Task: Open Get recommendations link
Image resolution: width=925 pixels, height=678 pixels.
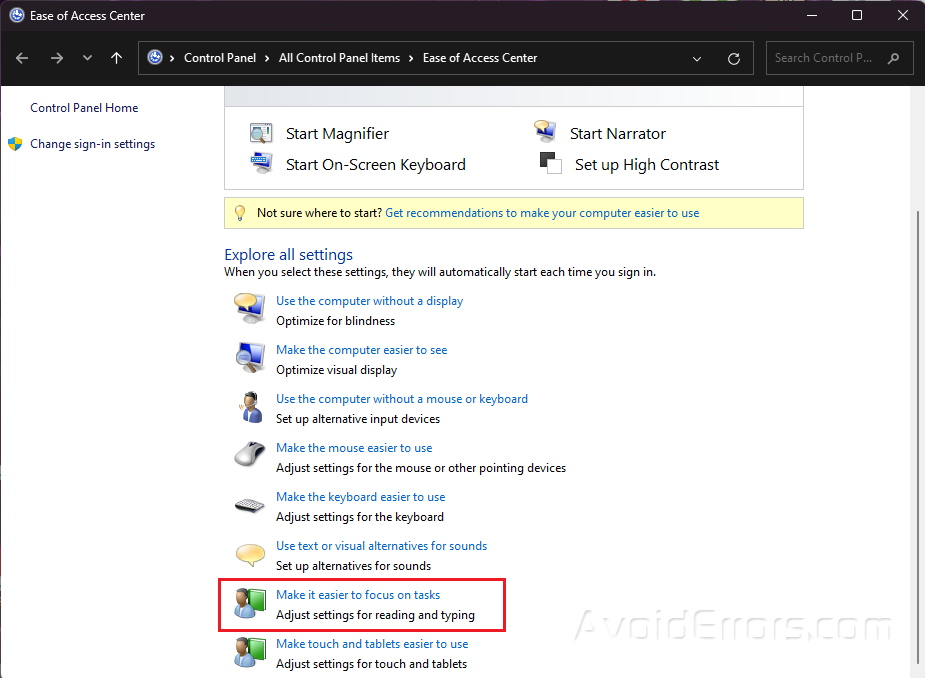Action: 542,213
